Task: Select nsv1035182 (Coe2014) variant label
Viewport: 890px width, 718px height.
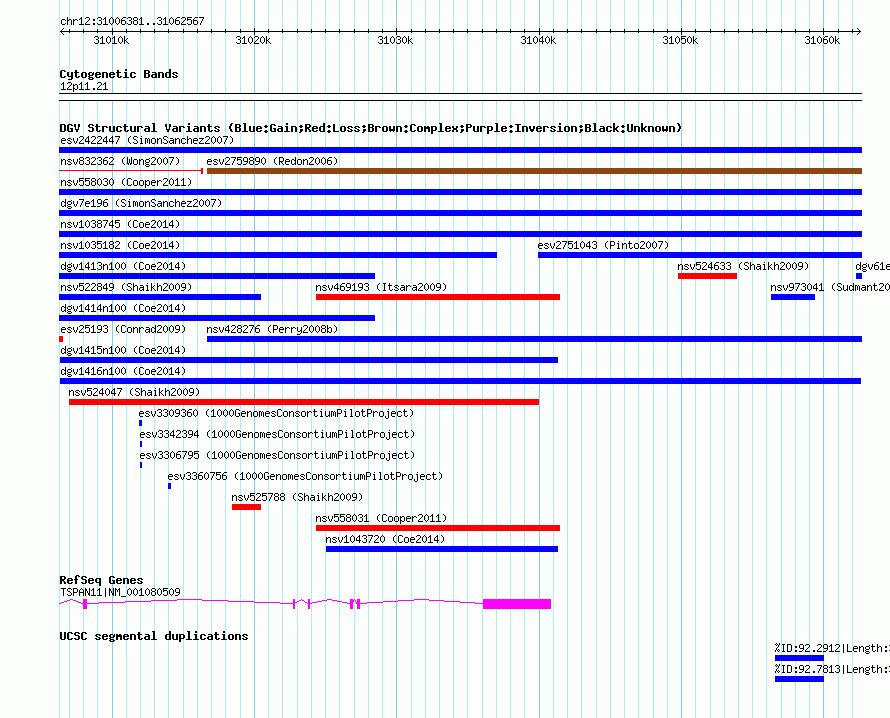Action: click(120, 245)
